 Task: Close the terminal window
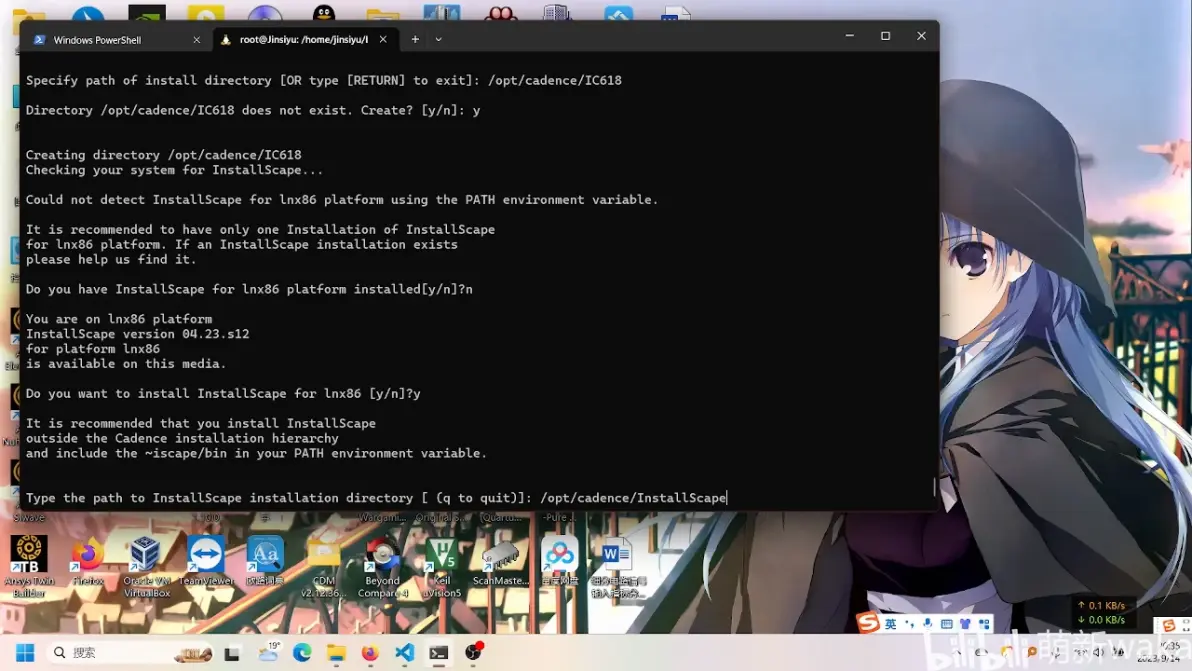point(921,36)
